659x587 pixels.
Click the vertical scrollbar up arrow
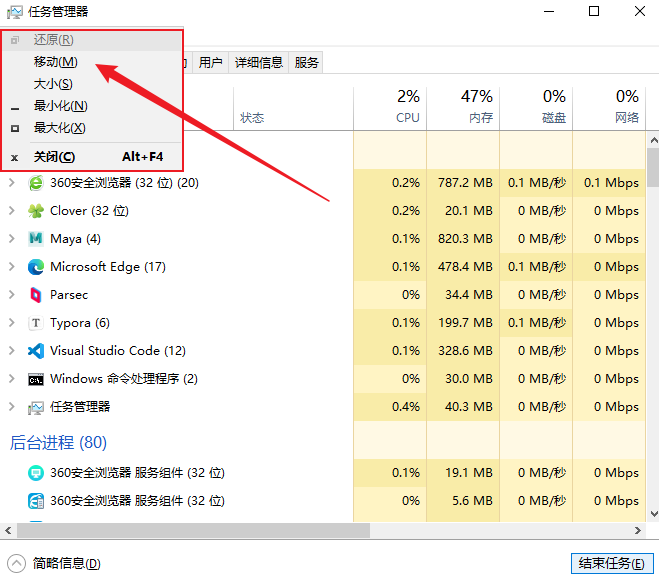654,140
